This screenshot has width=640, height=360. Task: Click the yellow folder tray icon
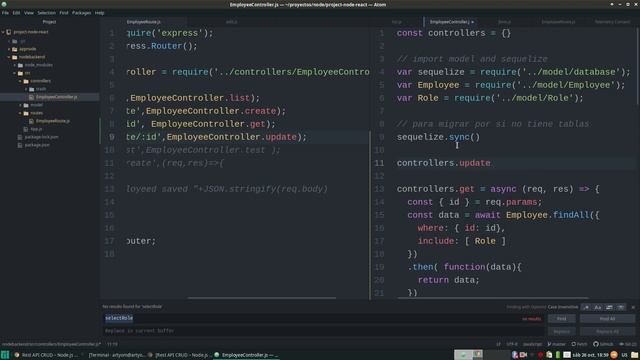click(635, 355)
